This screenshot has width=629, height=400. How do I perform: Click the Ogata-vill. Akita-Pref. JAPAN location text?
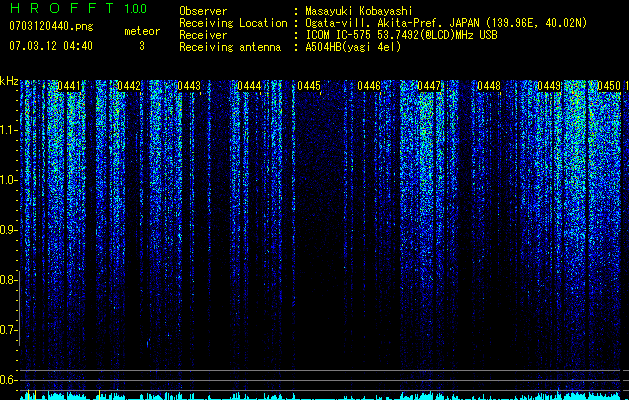pos(446,23)
